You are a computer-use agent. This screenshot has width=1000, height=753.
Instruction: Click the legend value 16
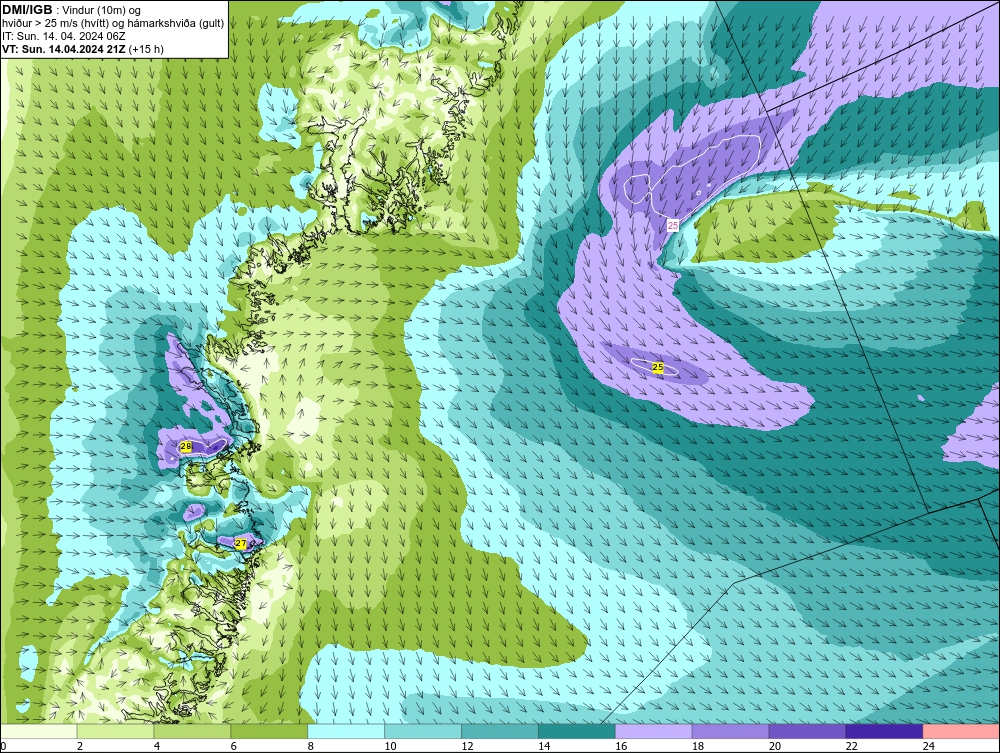click(621, 746)
